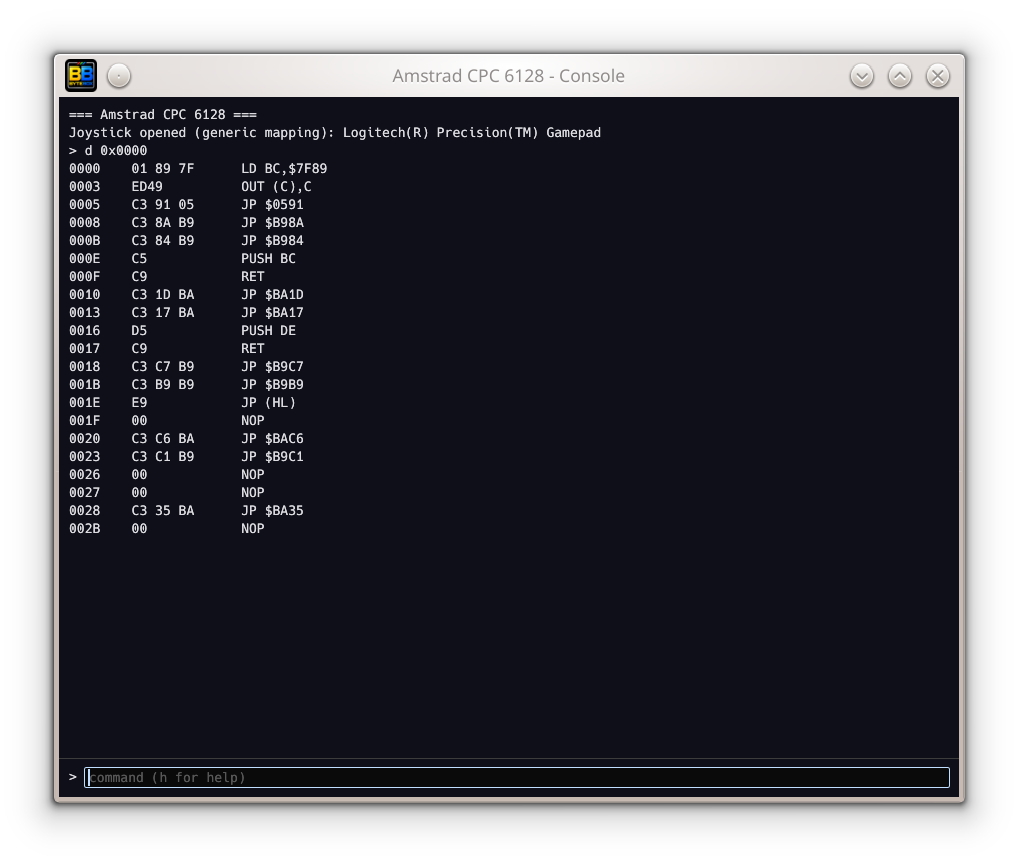1018x856 pixels.
Task: Click opcode bytes 'C3 91 05'
Action: (x=163, y=205)
